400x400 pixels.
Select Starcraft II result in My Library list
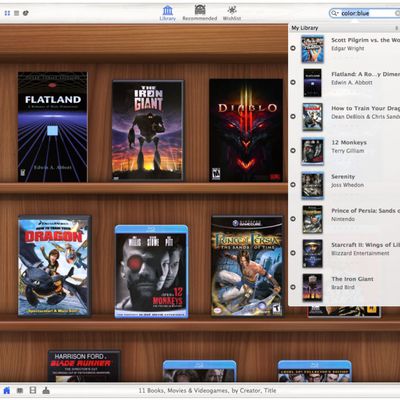pyautogui.click(x=344, y=253)
